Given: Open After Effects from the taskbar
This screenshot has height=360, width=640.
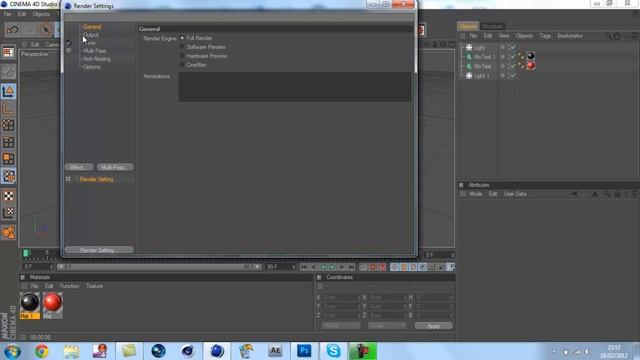Looking at the screenshot, I should 275,351.
